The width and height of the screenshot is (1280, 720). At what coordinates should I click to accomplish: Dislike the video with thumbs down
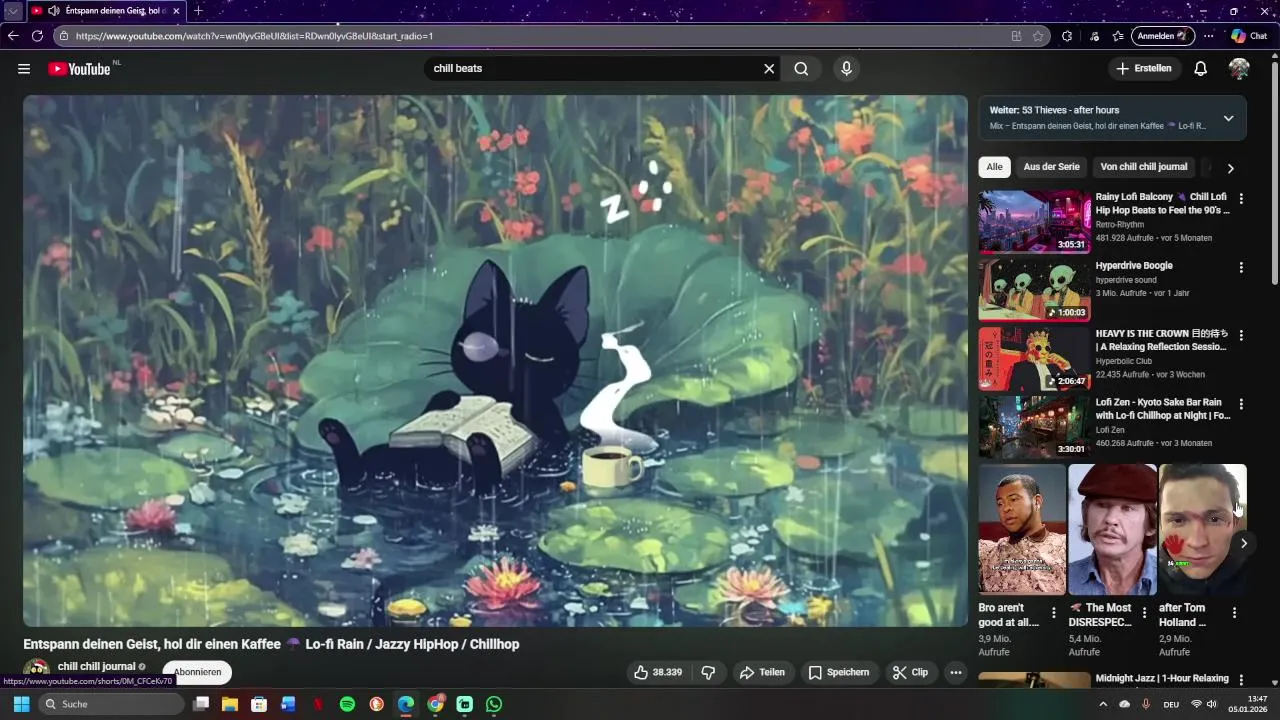click(x=708, y=672)
